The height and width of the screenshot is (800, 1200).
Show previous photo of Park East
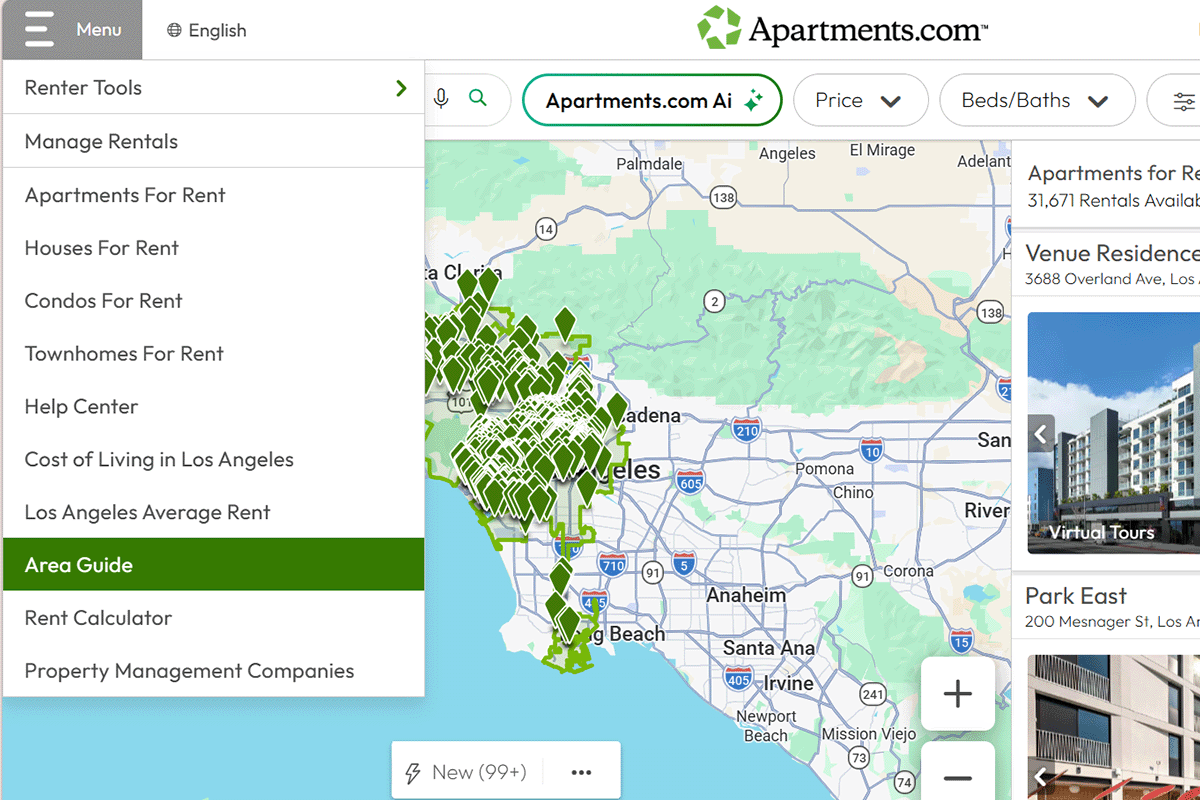click(x=1041, y=777)
